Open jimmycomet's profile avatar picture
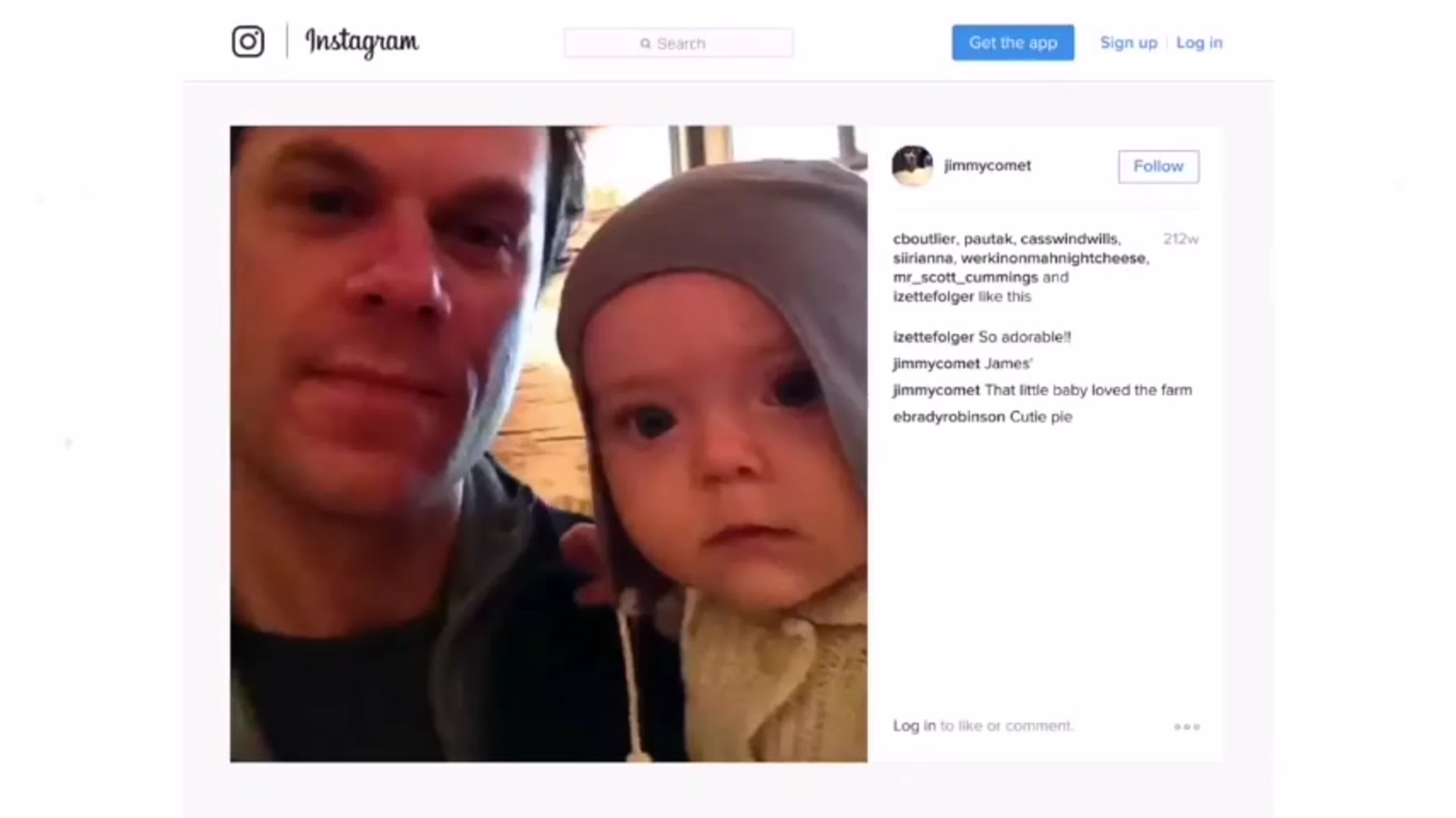This screenshot has width=1456, height=818. coord(912,166)
